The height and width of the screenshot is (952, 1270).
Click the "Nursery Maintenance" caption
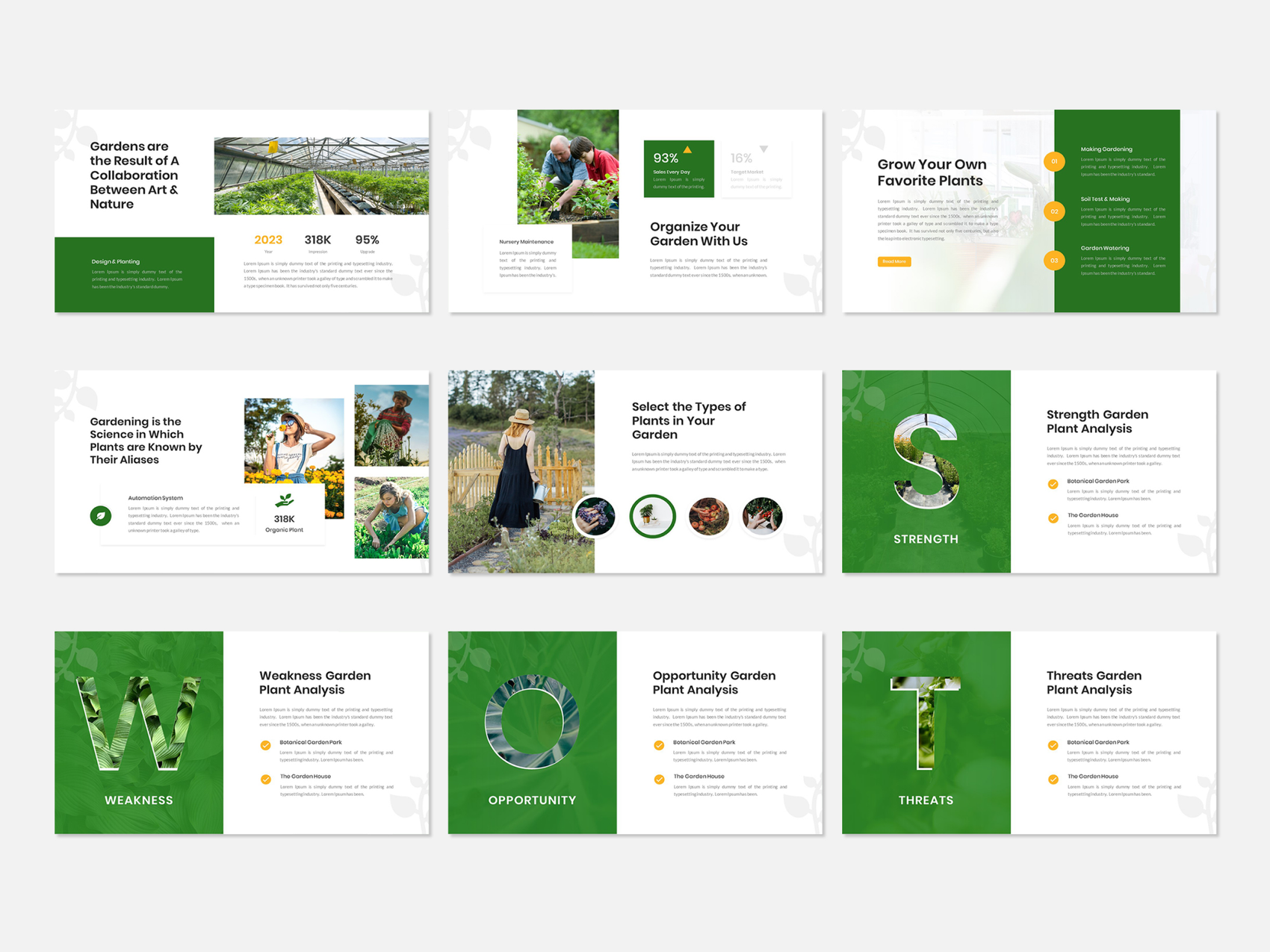pos(527,242)
